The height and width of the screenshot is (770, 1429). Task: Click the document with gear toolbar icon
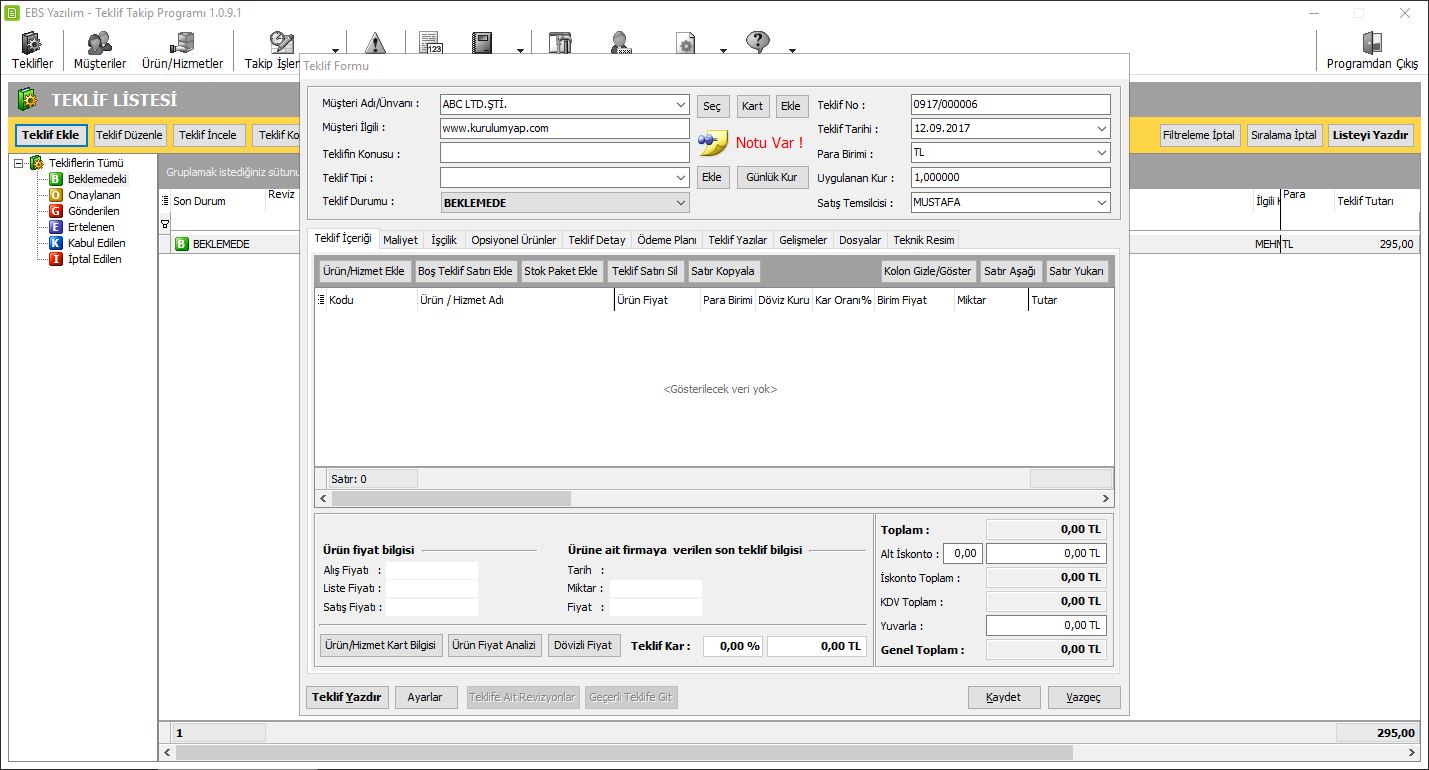click(x=686, y=42)
